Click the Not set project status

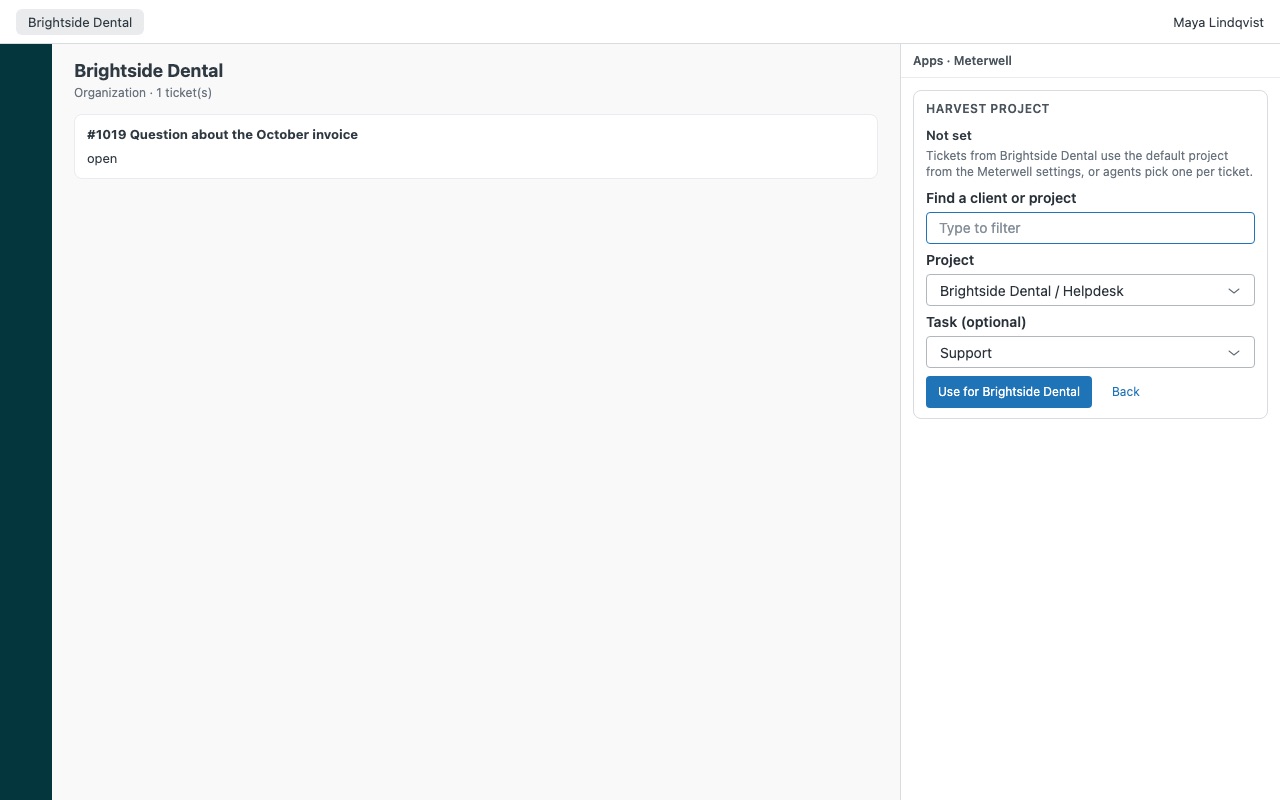949,136
